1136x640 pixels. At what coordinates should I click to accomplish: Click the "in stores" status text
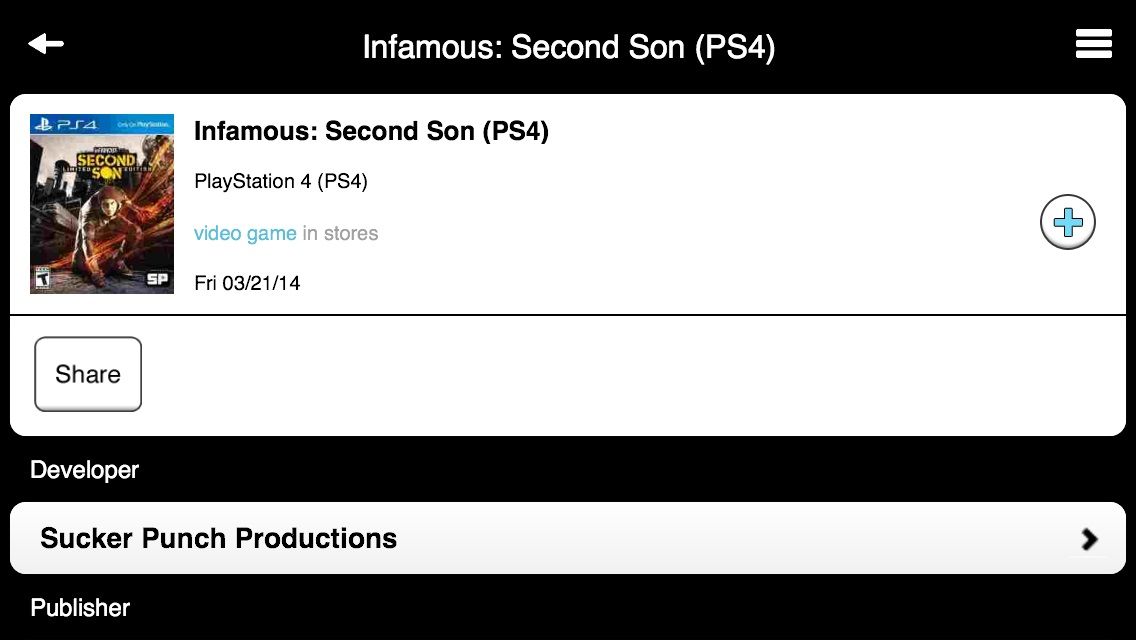[x=340, y=234]
